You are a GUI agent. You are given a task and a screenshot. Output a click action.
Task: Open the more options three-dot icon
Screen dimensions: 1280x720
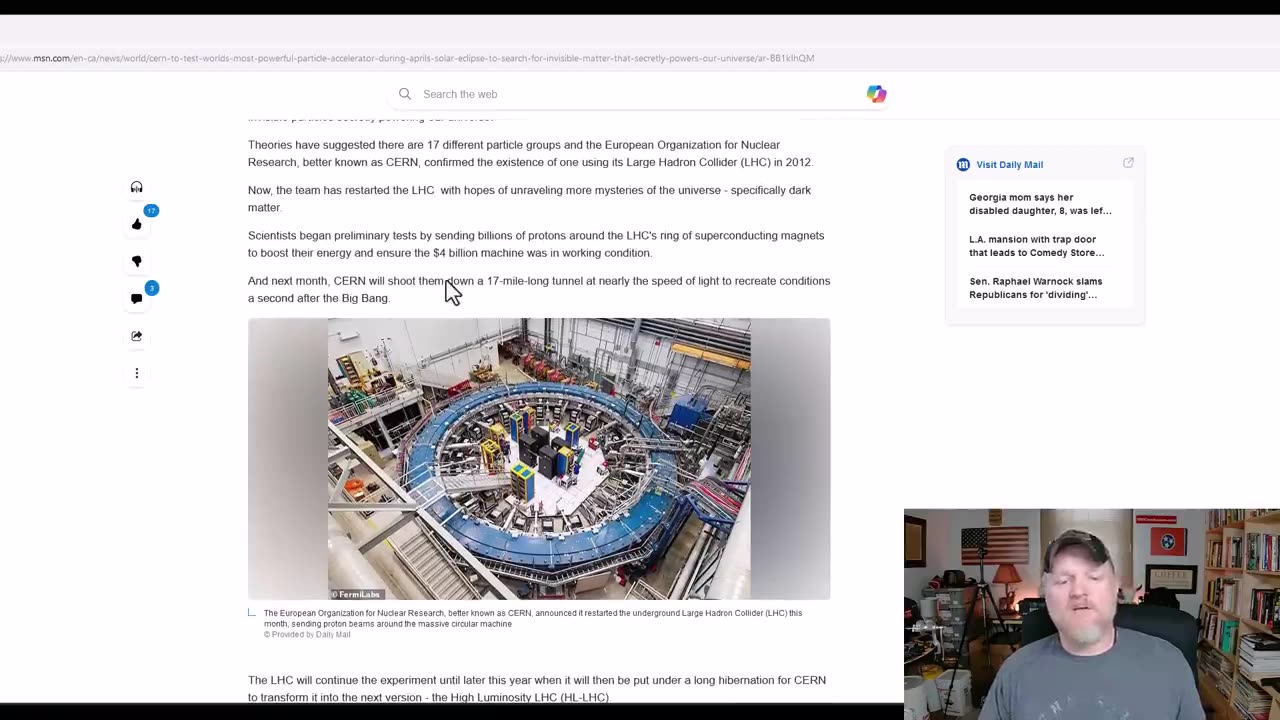tap(137, 373)
